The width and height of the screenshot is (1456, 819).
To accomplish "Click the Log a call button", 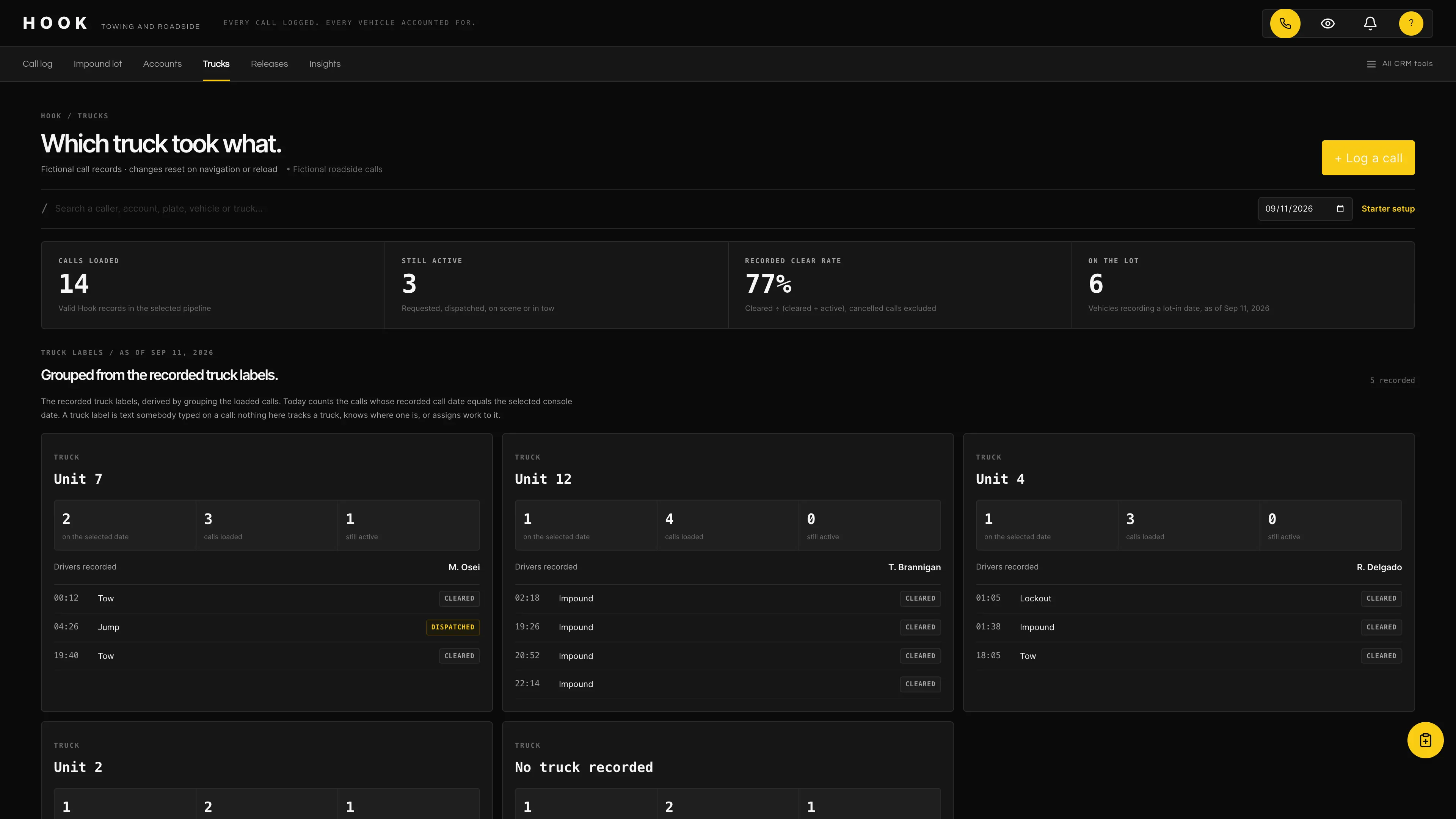I will (1368, 158).
